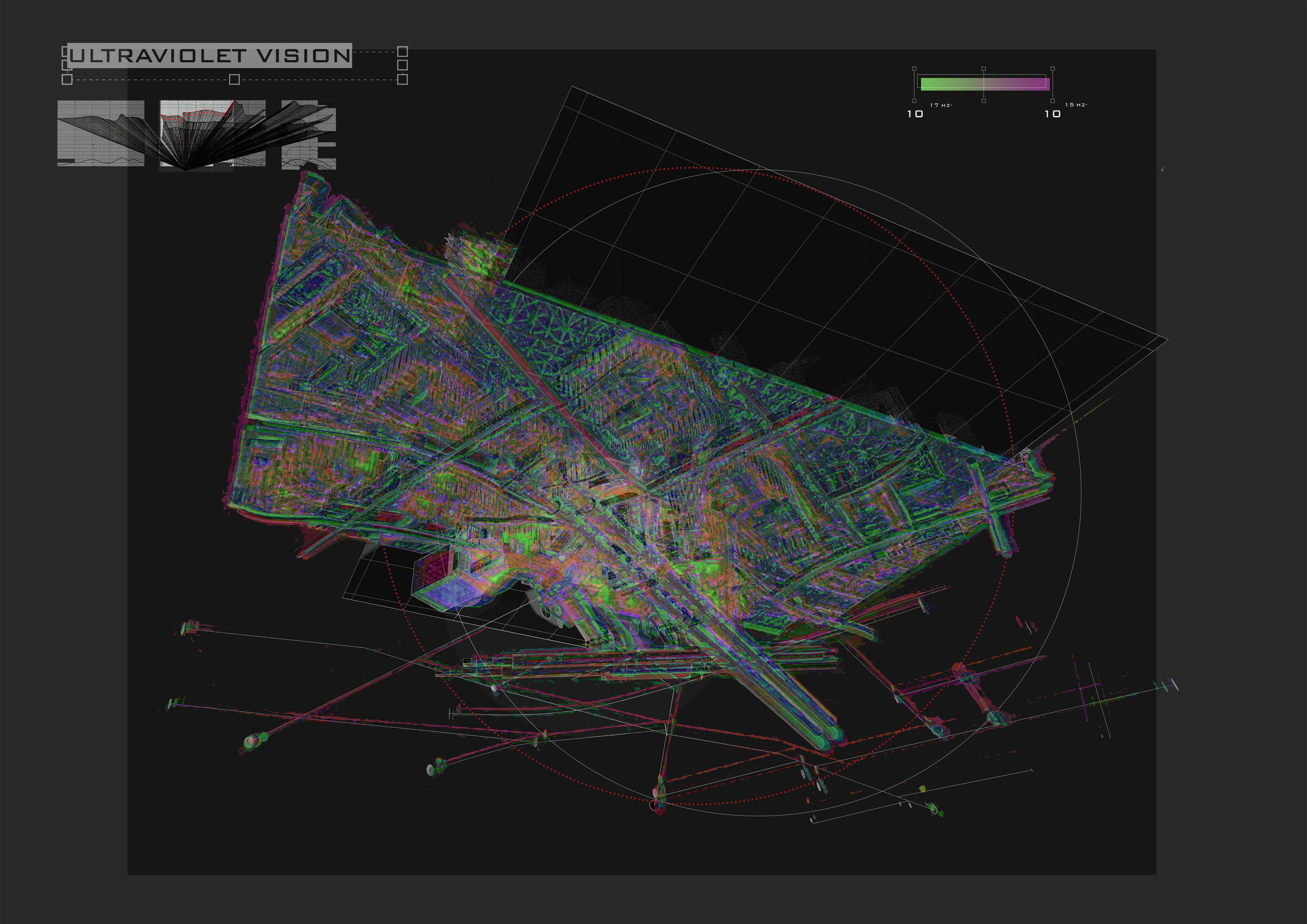The image size is (1307, 924).
Task: Click bottom-center dotted handle below gradient bar
Action: 984,101
